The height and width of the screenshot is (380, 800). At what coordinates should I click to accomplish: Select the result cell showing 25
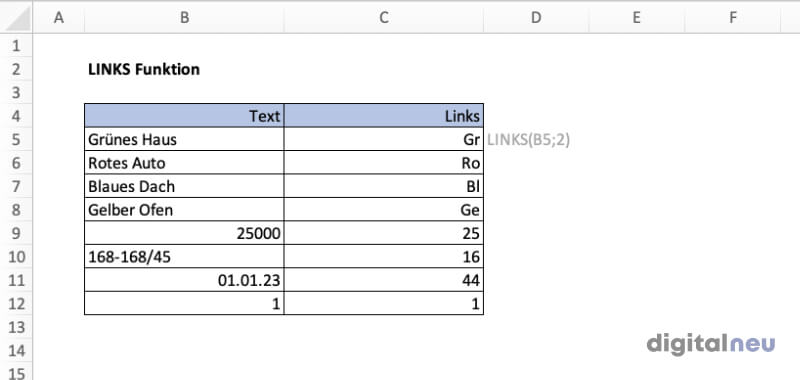384,233
